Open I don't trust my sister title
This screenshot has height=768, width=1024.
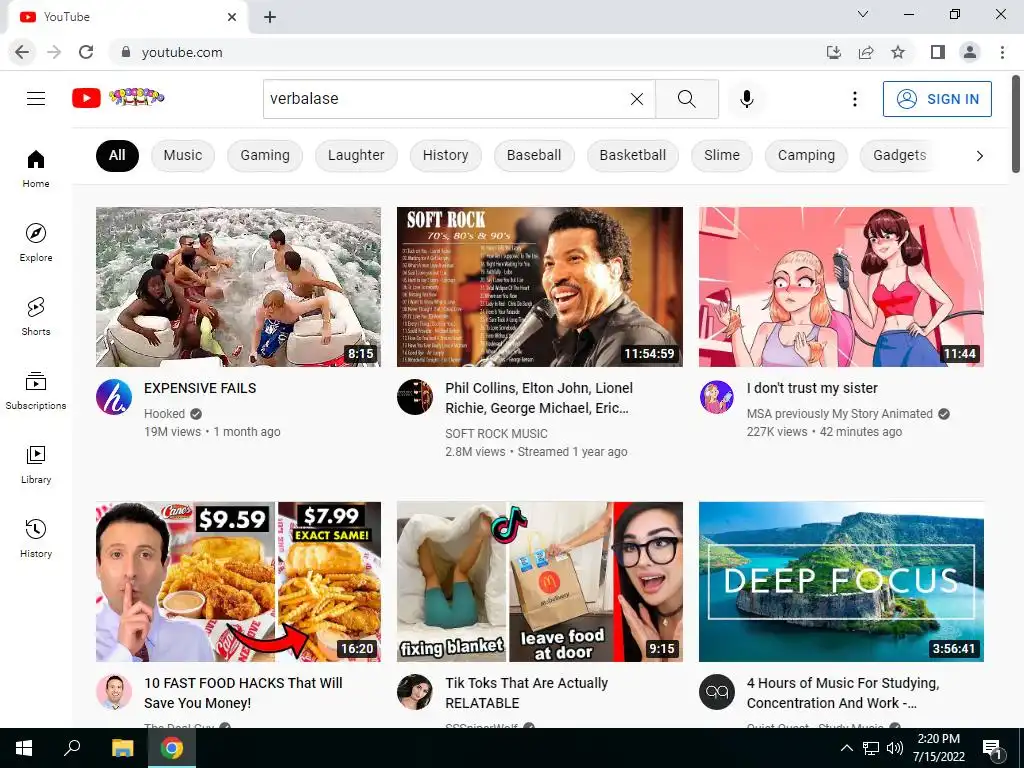pos(812,388)
